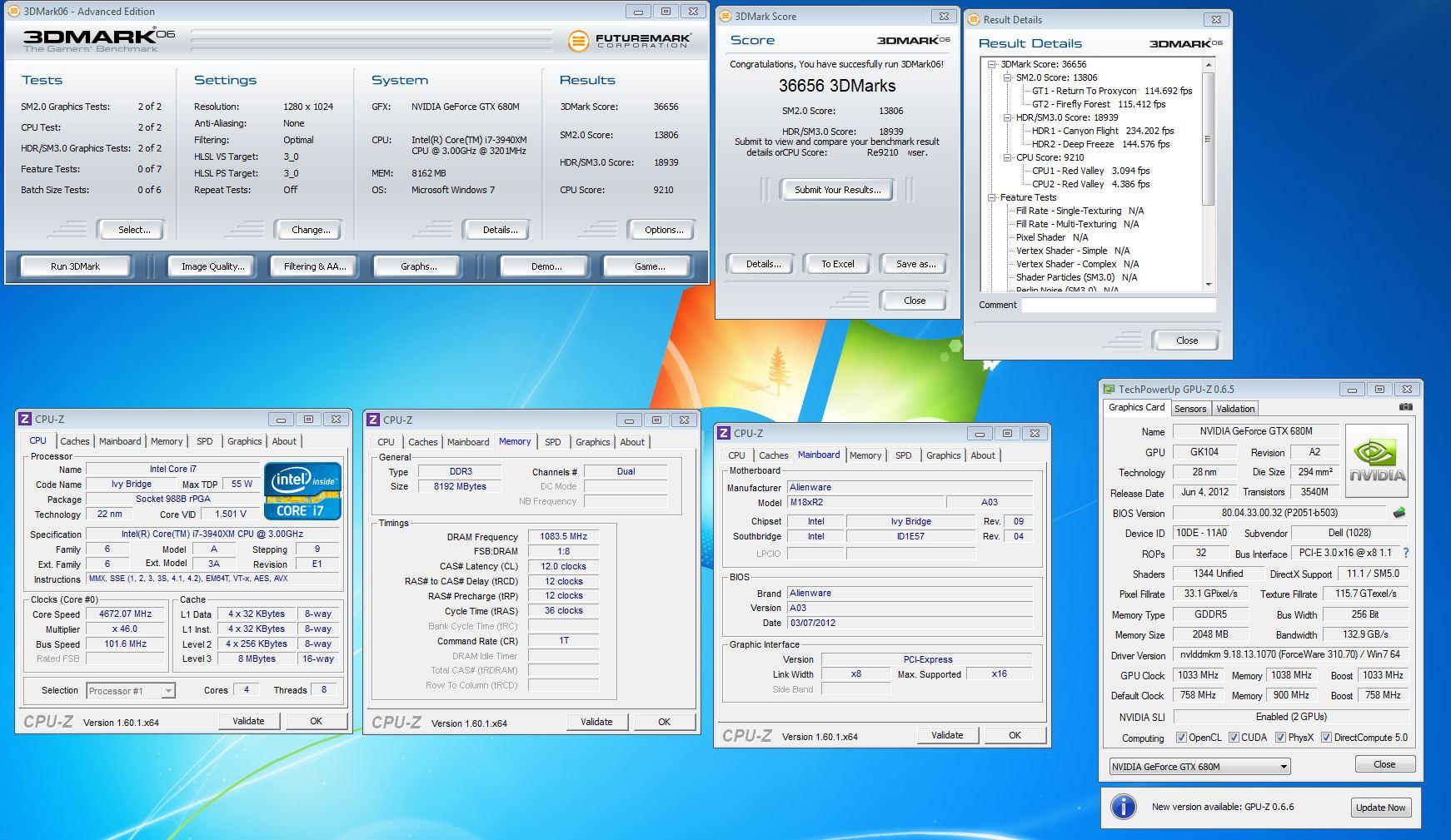Switch to the Sensors tab in GPU-Z
The height and width of the screenshot is (840, 1451).
[1190, 409]
